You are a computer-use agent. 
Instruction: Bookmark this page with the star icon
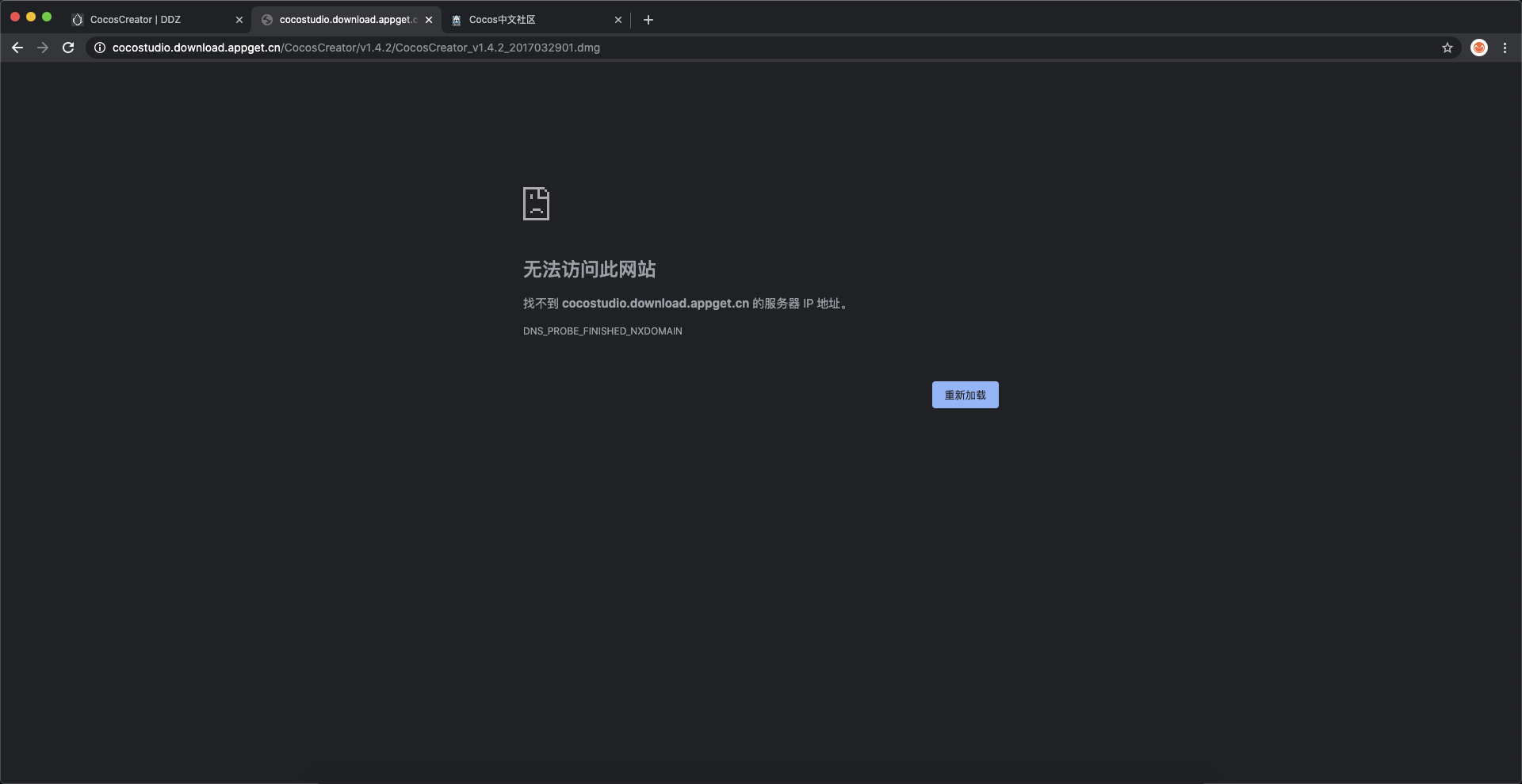(1447, 48)
